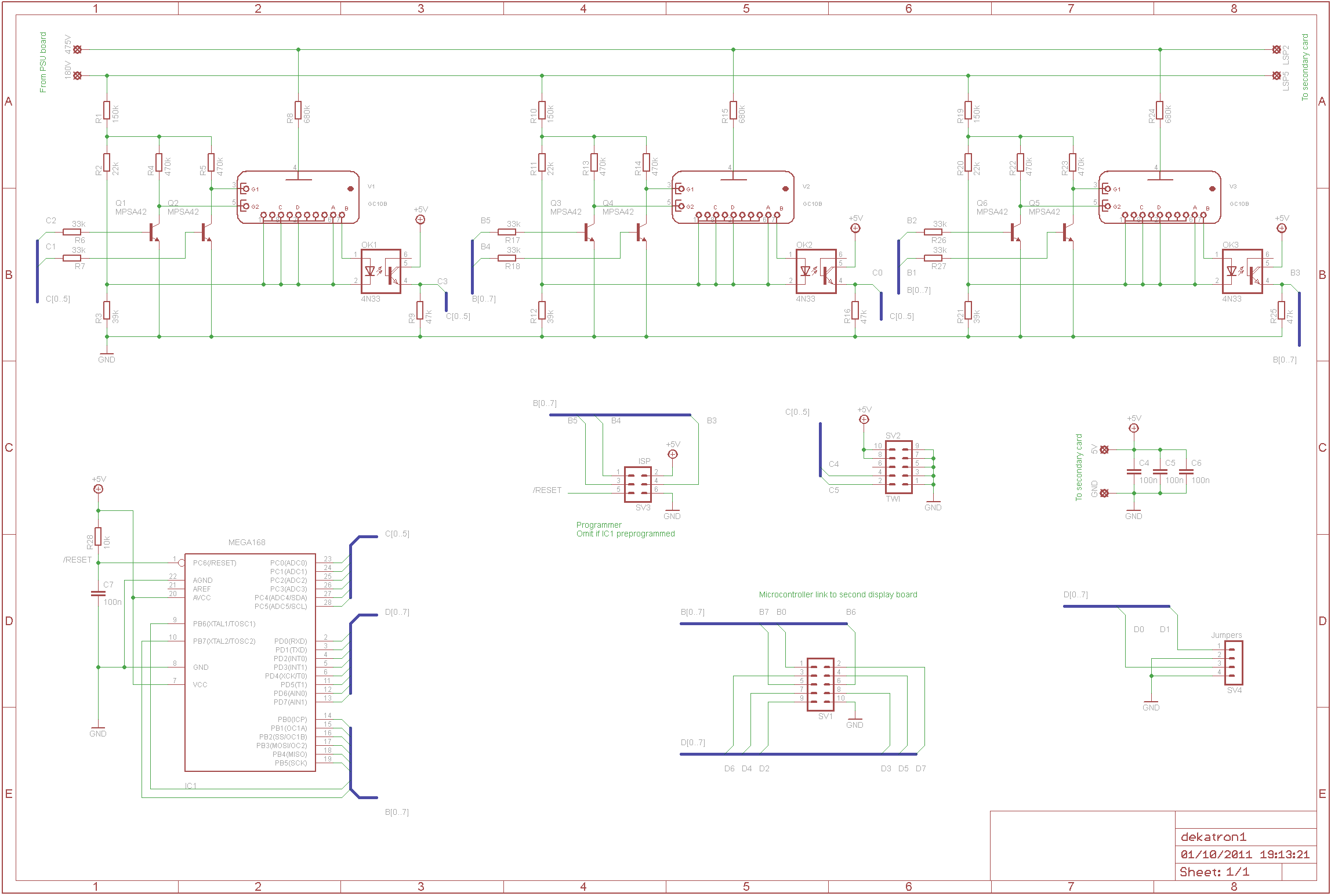Image resolution: width=1331 pixels, height=896 pixels.
Task: Click capacitor C7 100n symbol
Action: (x=98, y=593)
